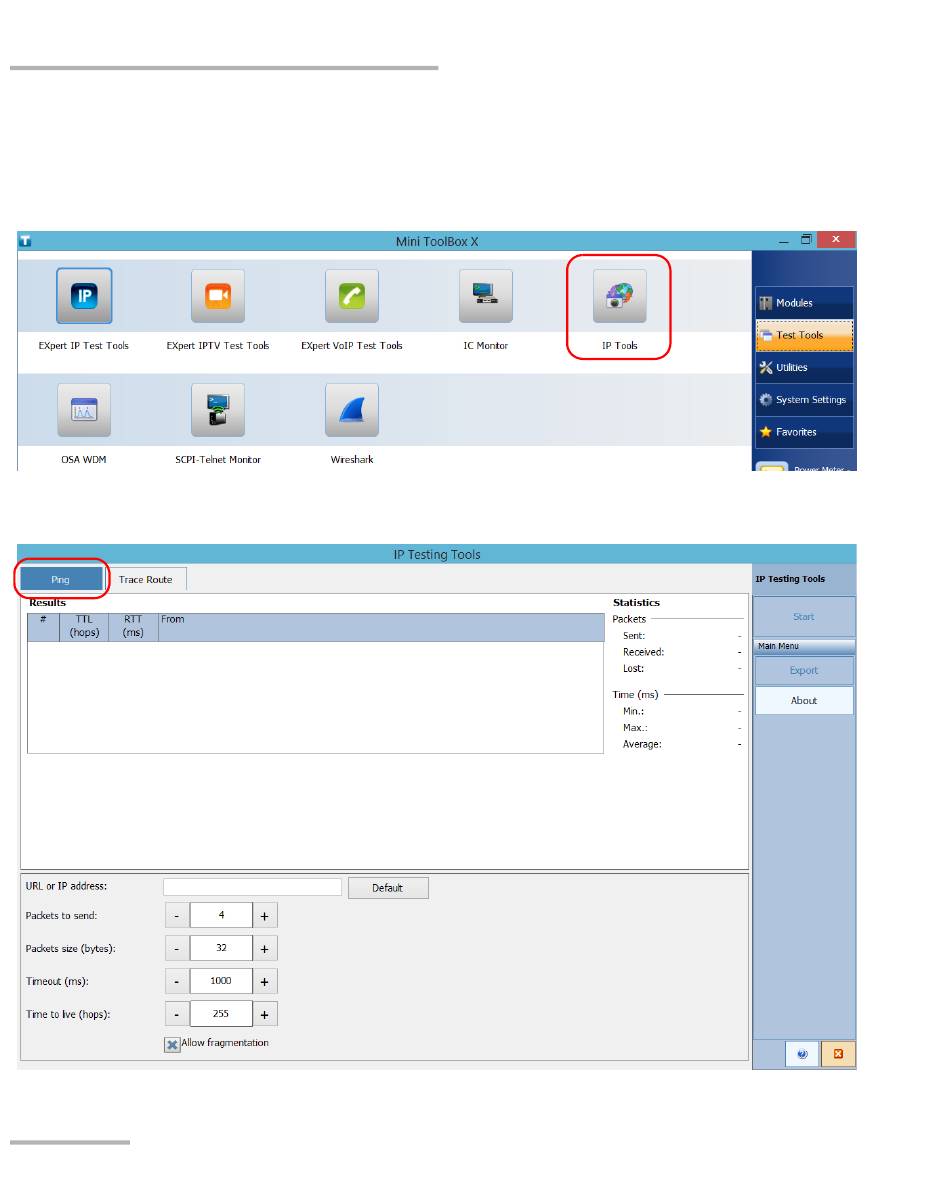The image size is (950, 1181).
Task: Click the Main Menu header
Action: pos(804,646)
